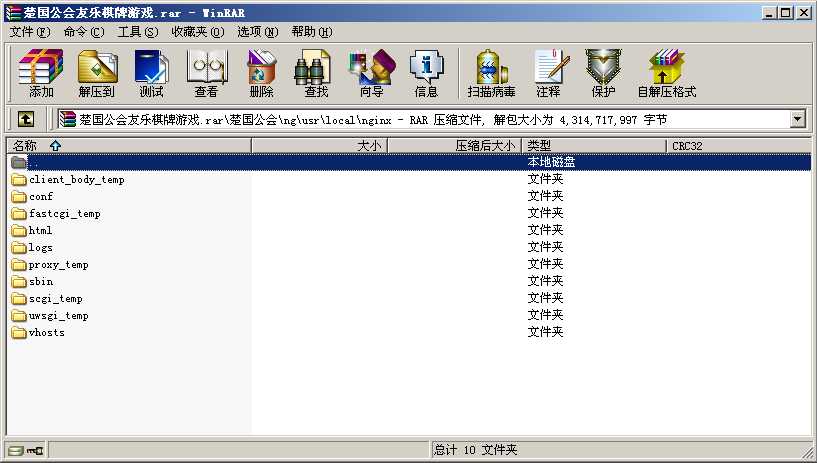Open the 帮助(H) menu

(312, 32)
